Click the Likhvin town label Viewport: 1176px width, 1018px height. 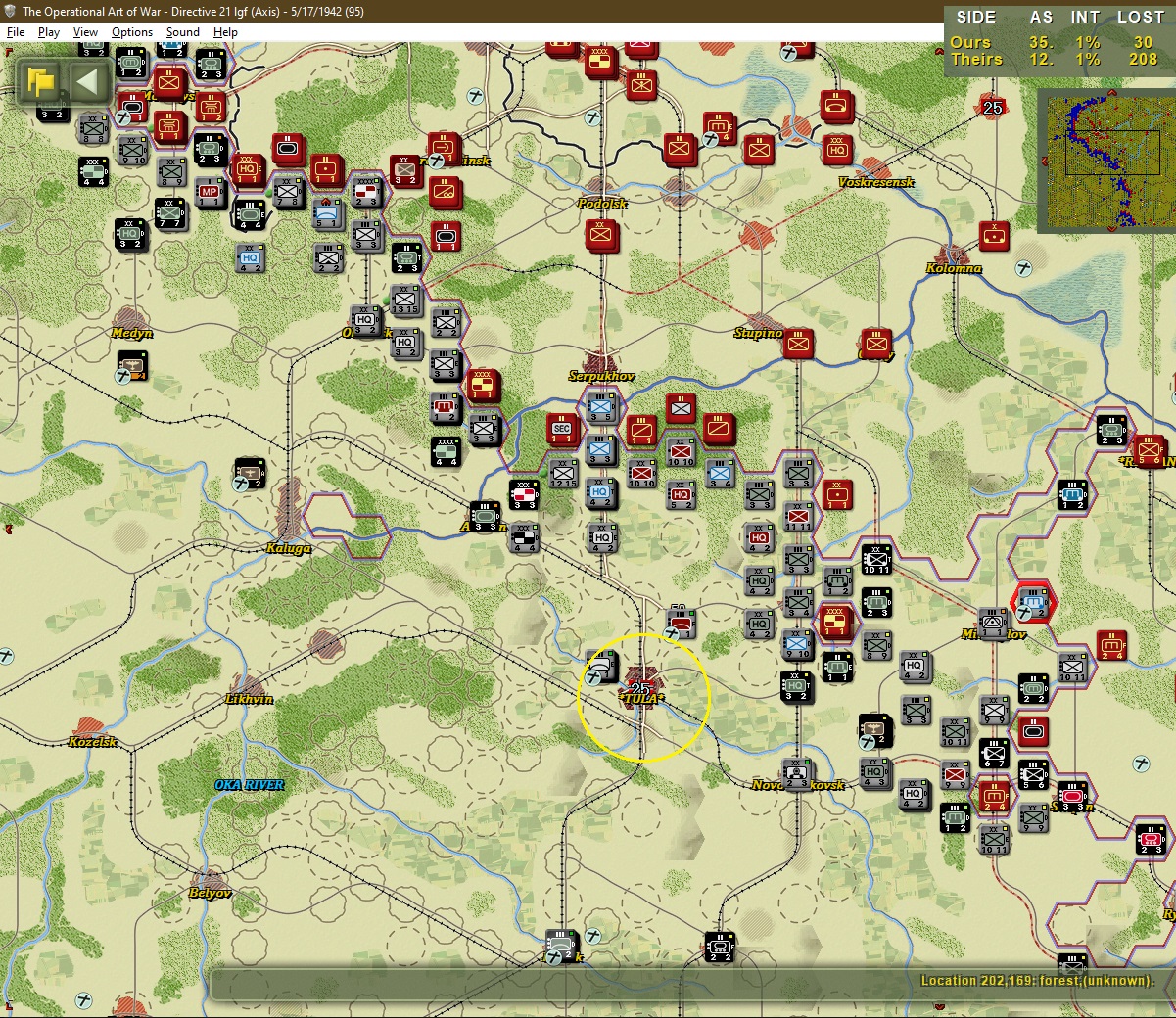coord(250,699)
